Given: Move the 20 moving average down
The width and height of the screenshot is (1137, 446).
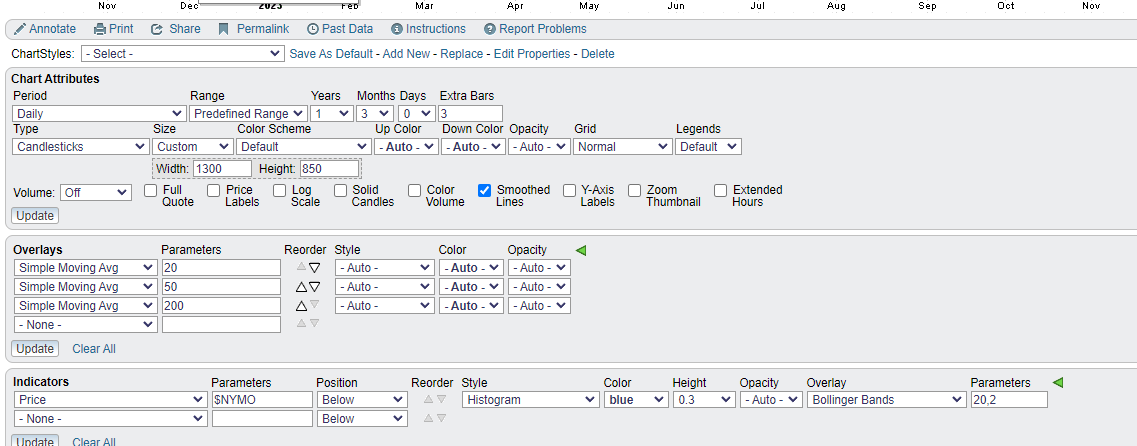Looking at the screenshot, I should click(314, 268).
